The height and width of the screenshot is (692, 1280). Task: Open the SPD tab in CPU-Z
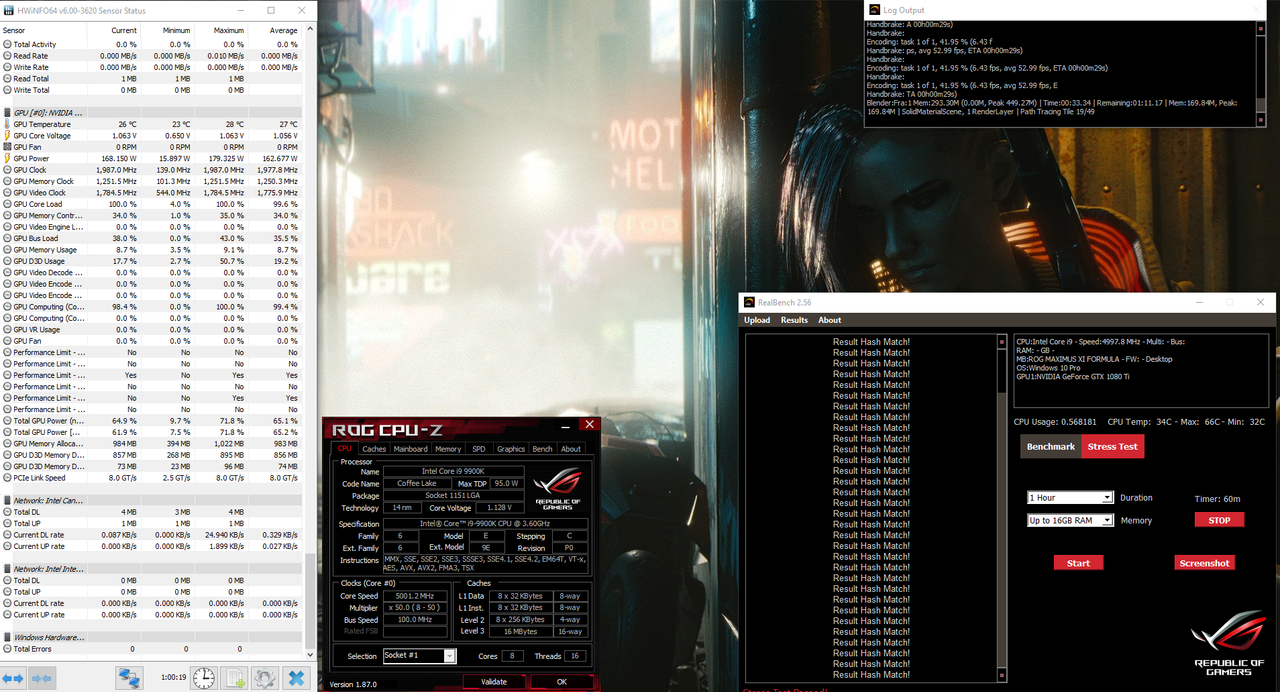coord(479,449)
